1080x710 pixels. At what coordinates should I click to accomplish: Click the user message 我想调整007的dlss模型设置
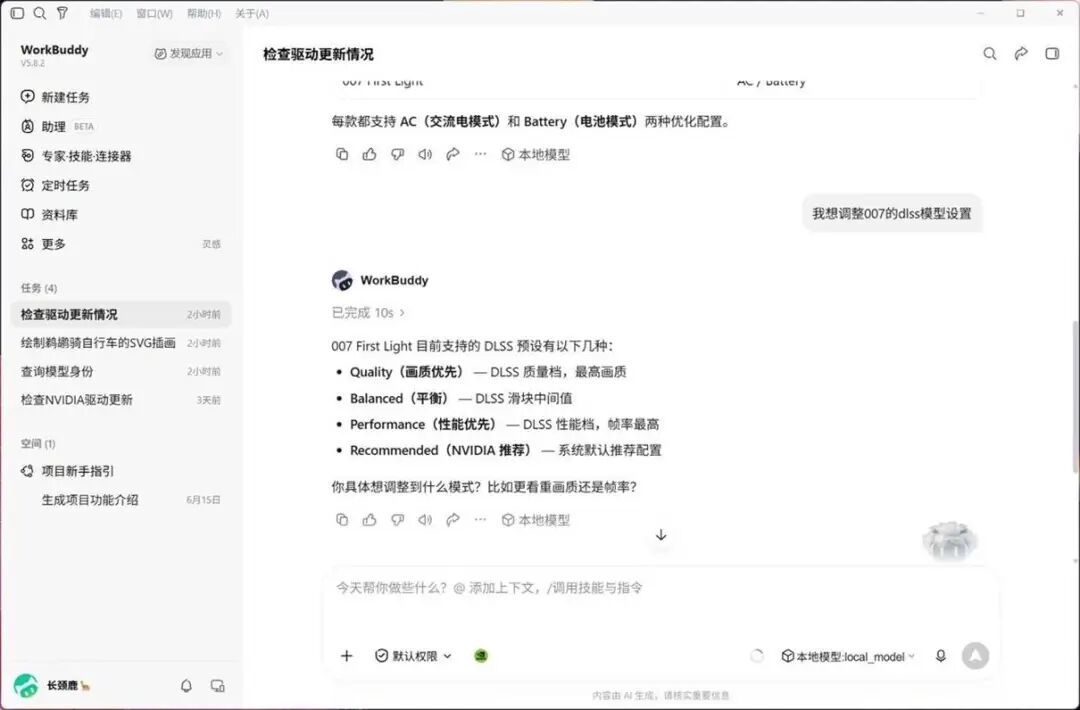click(892, 213)
